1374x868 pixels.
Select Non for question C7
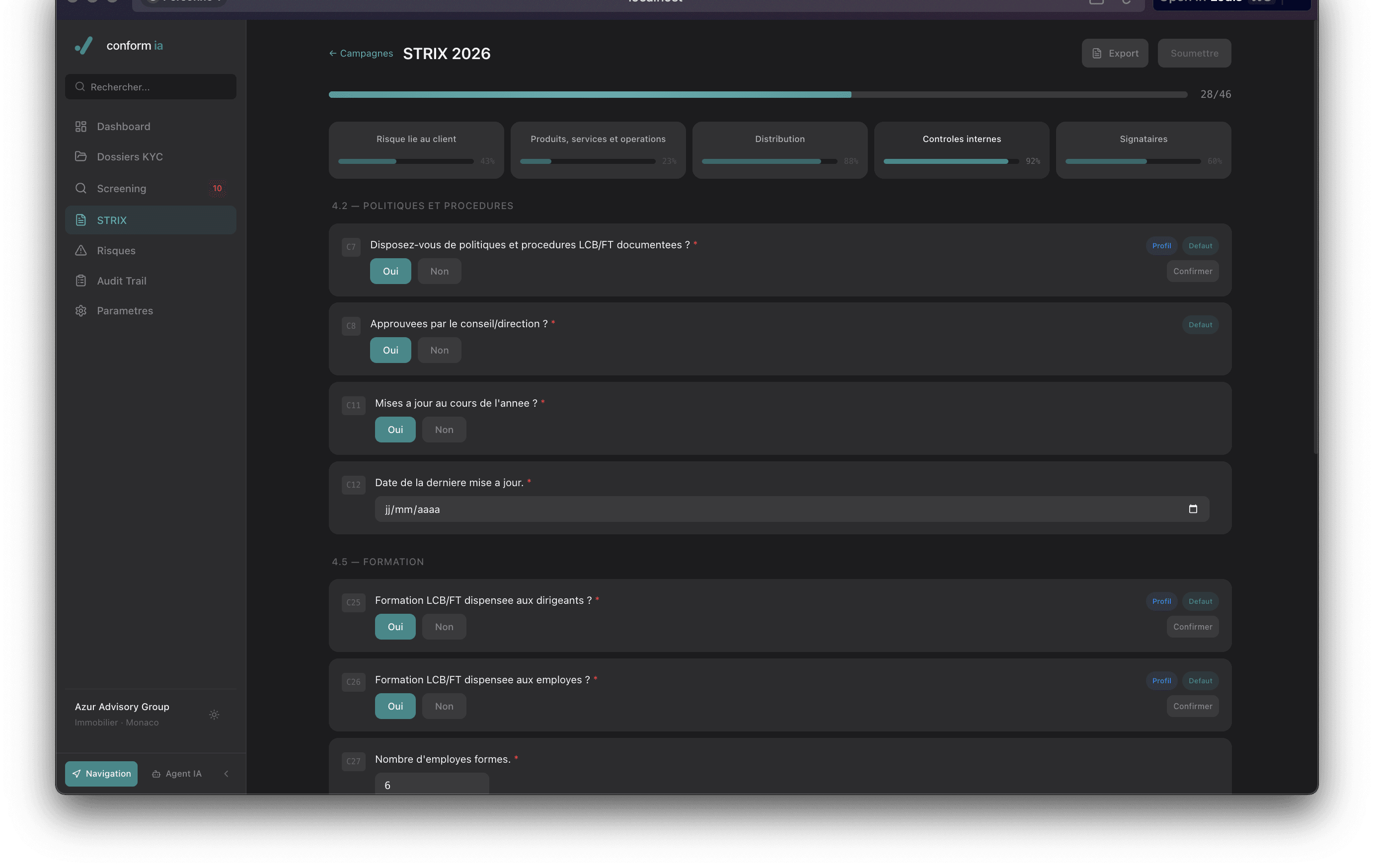[x=439, y=272]
